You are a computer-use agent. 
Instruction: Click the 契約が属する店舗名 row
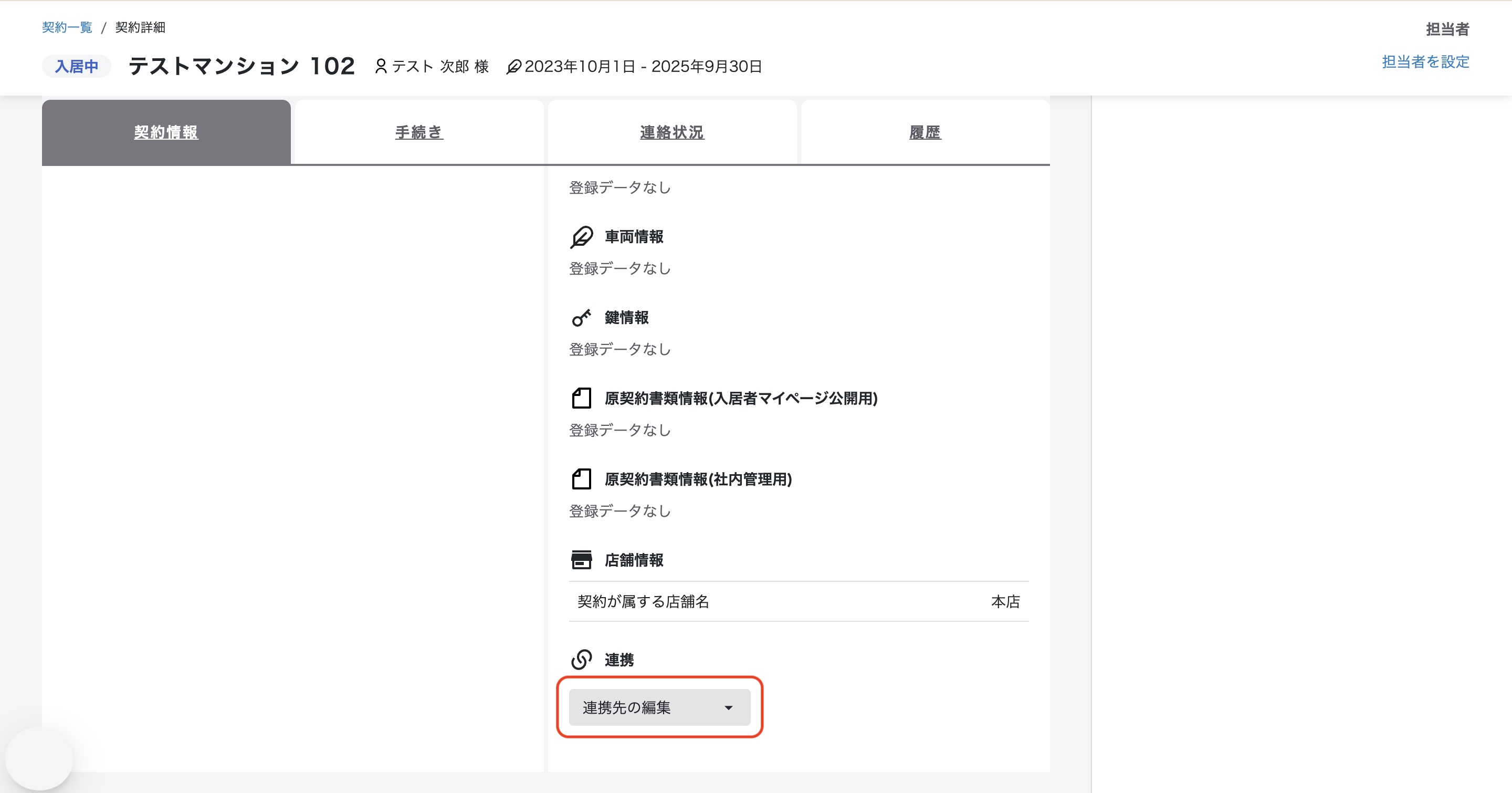click(798, 601)
